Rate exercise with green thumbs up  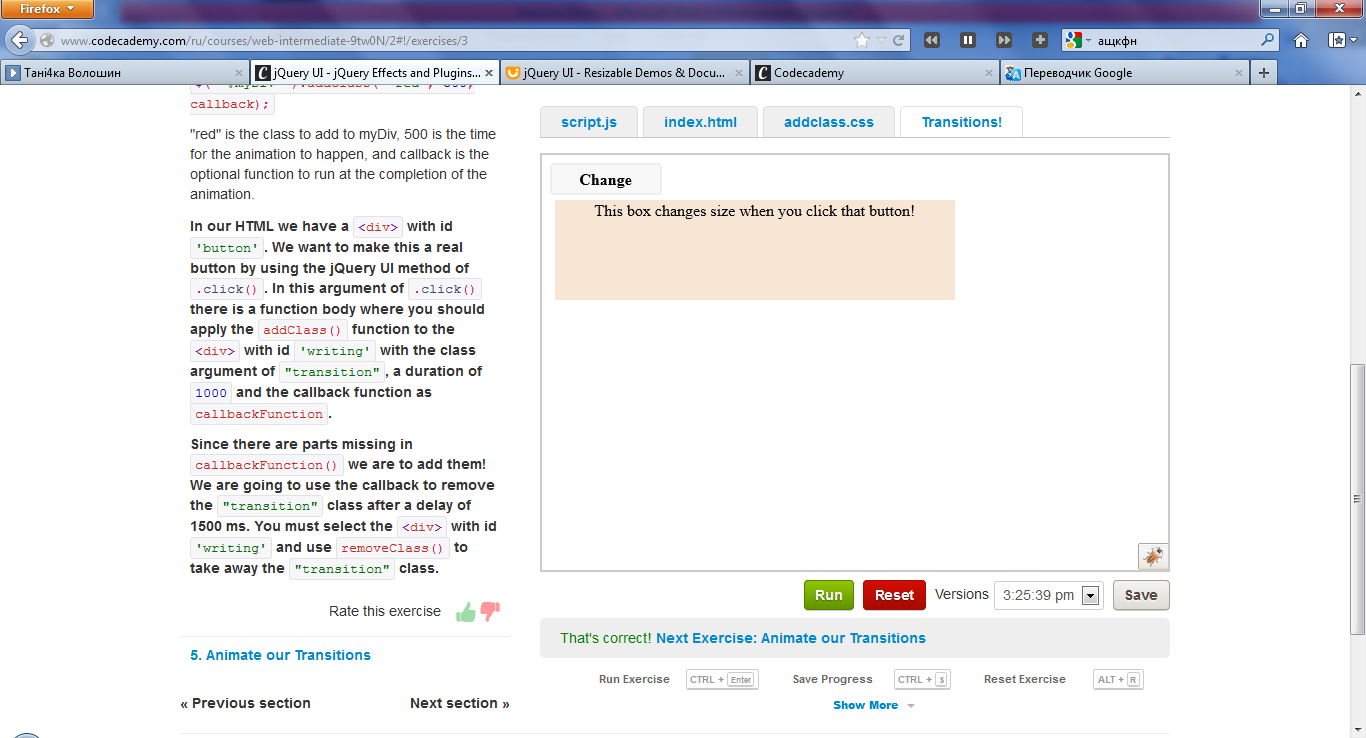[466, 612]
